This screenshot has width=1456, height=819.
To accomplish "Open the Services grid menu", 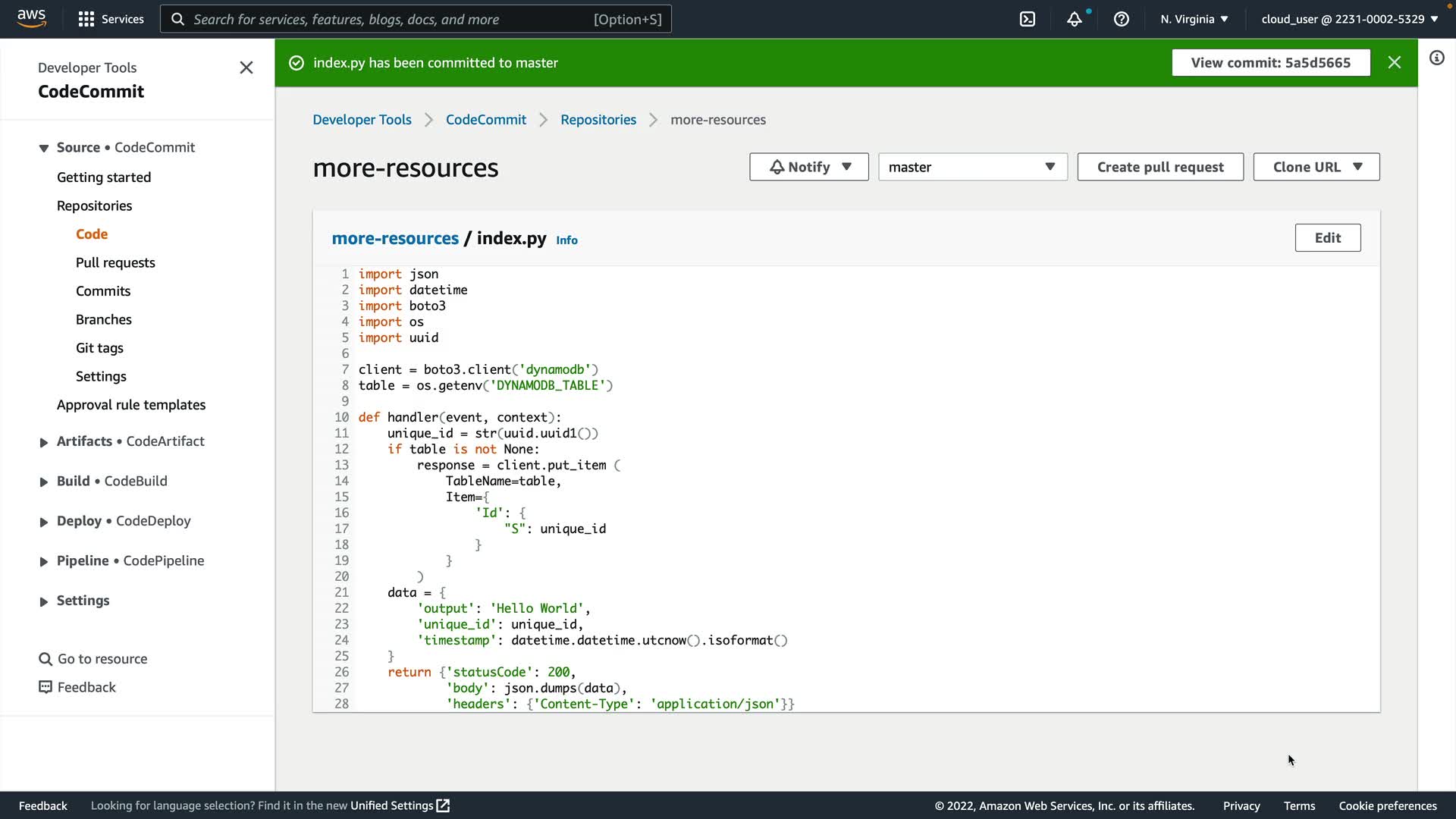I will [x=111, y=19].
